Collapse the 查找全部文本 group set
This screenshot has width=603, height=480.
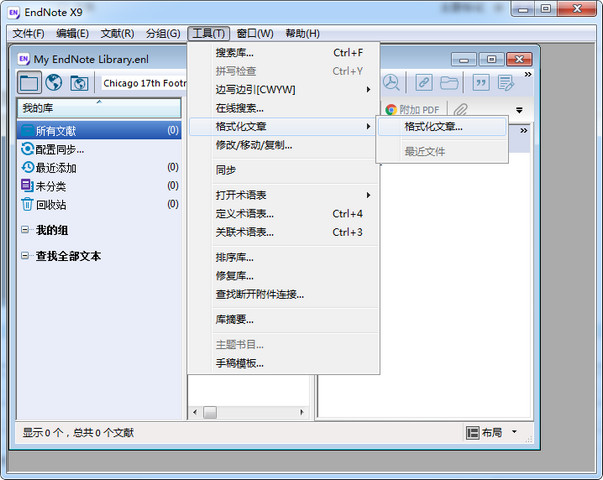point(25,256)
